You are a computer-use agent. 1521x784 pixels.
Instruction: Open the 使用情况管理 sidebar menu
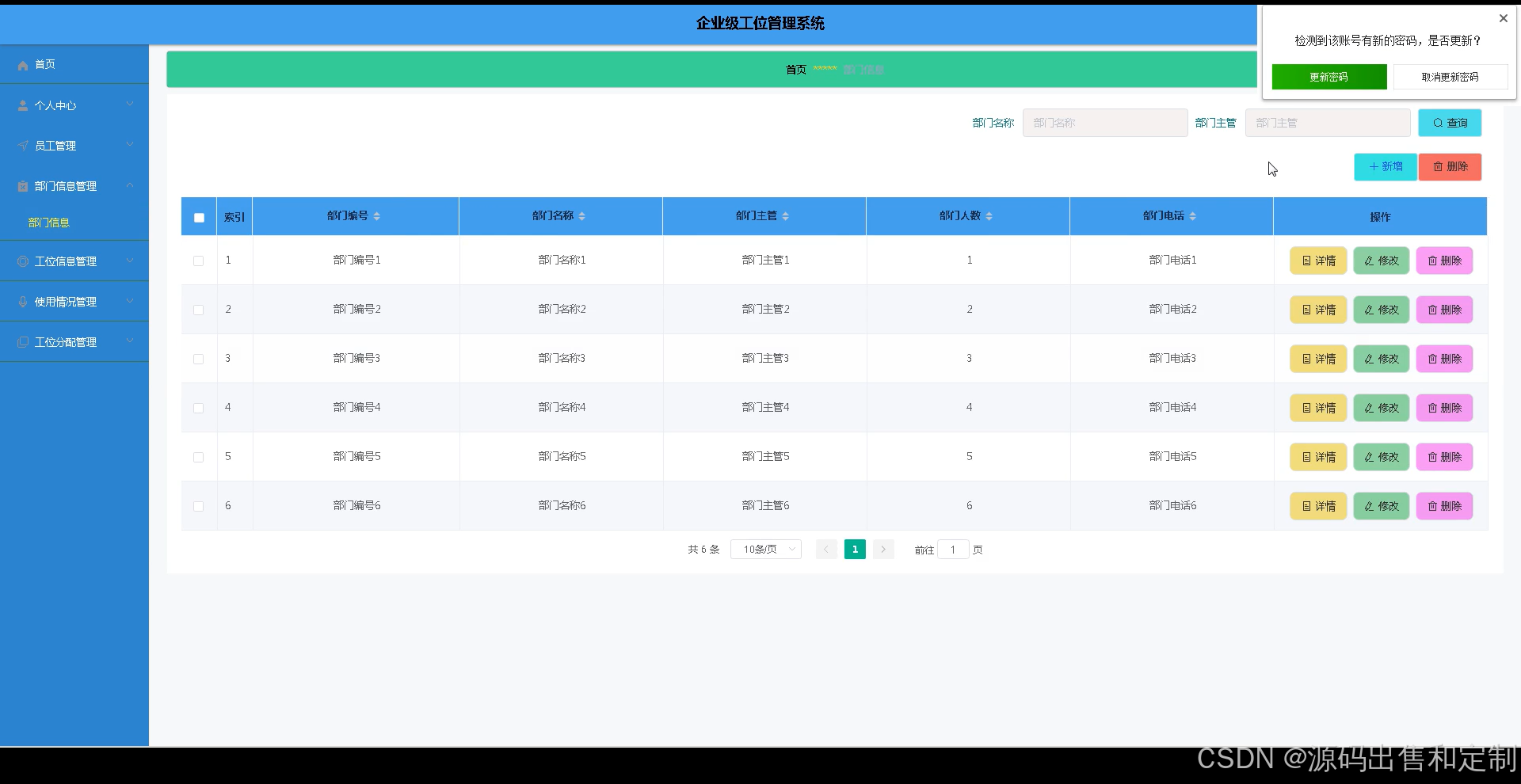(74, 302)
